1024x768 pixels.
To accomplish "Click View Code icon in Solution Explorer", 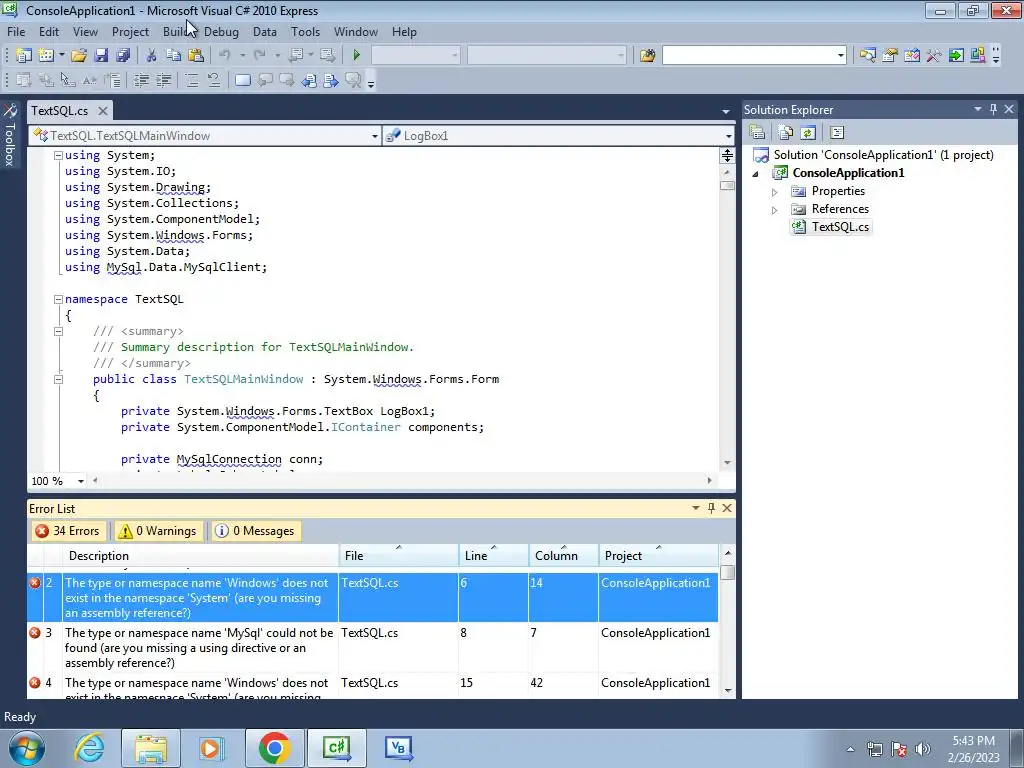I will (x=837, y=133).
